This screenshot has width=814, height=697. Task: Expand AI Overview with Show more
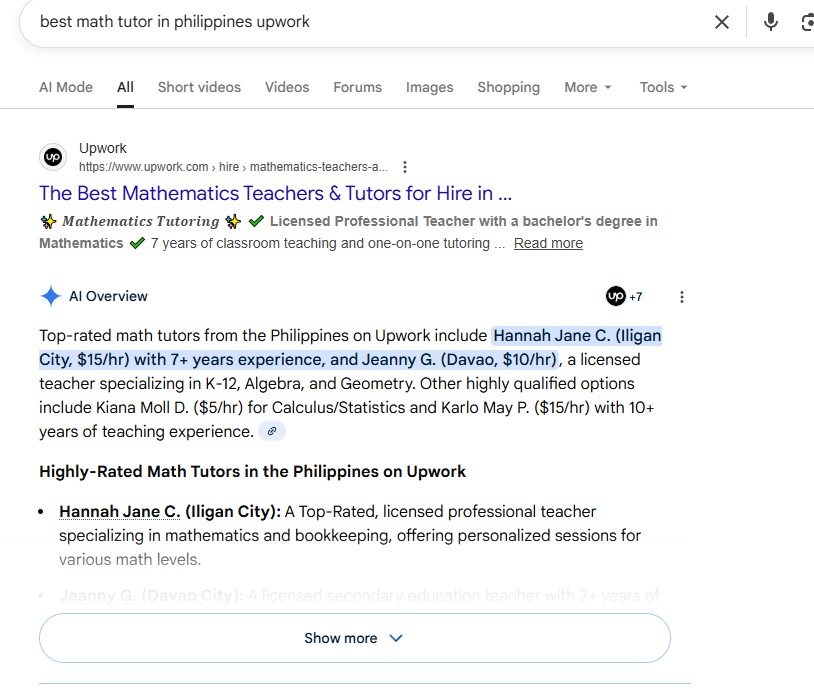(354, 638)
